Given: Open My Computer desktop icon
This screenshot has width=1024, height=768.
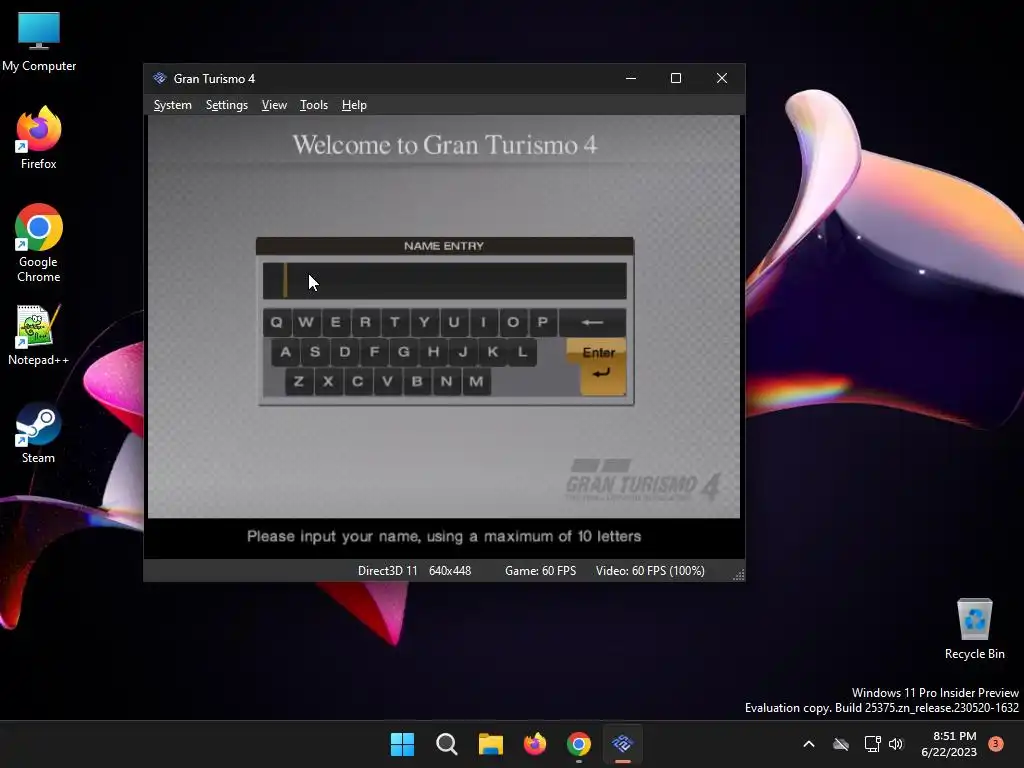Looking at the screenshot, I should tap(39, 42).
